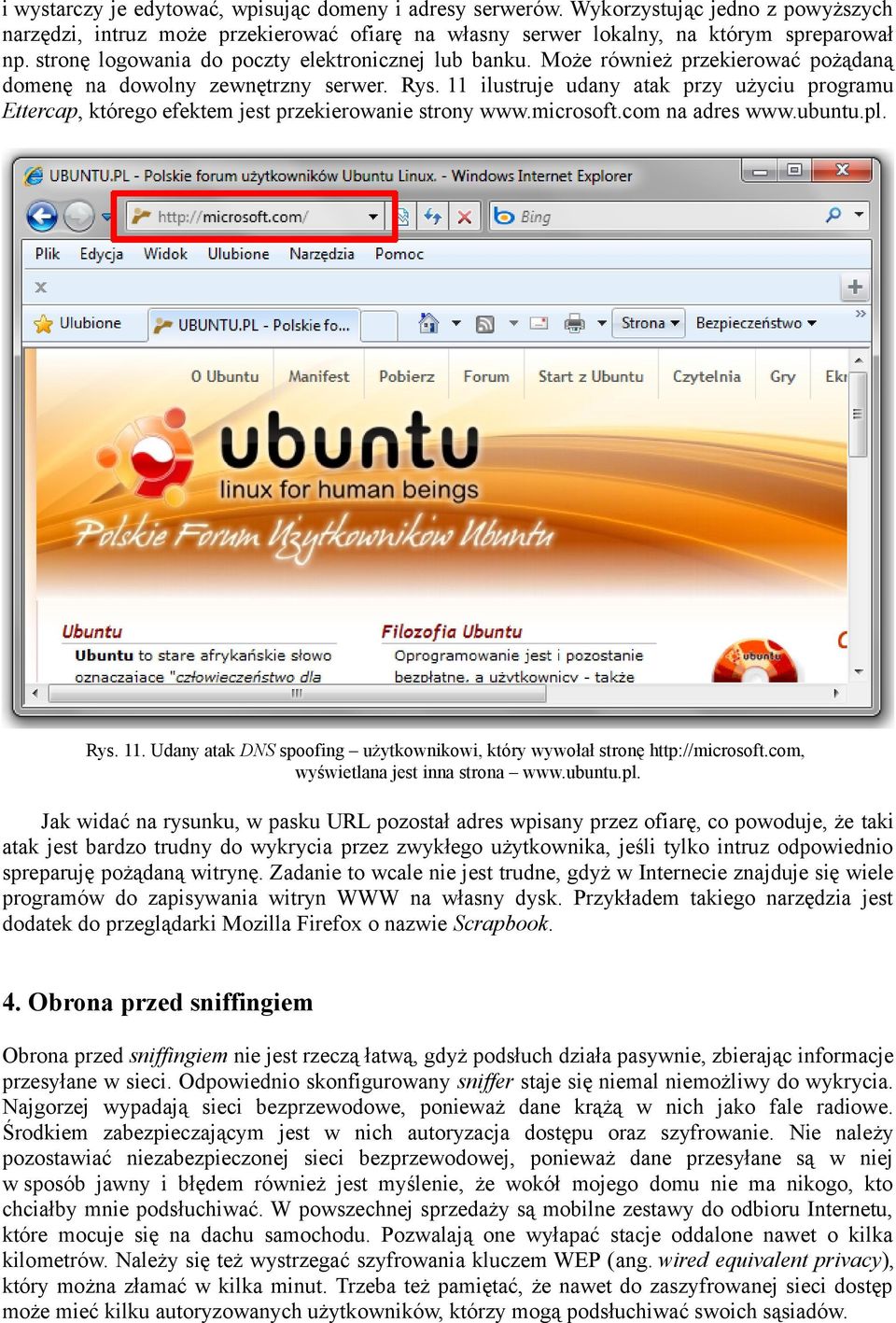The width and height of the screenshot is (896, 1323).
Task: Click the plus button on the toolbar
Action: (855, 288)
